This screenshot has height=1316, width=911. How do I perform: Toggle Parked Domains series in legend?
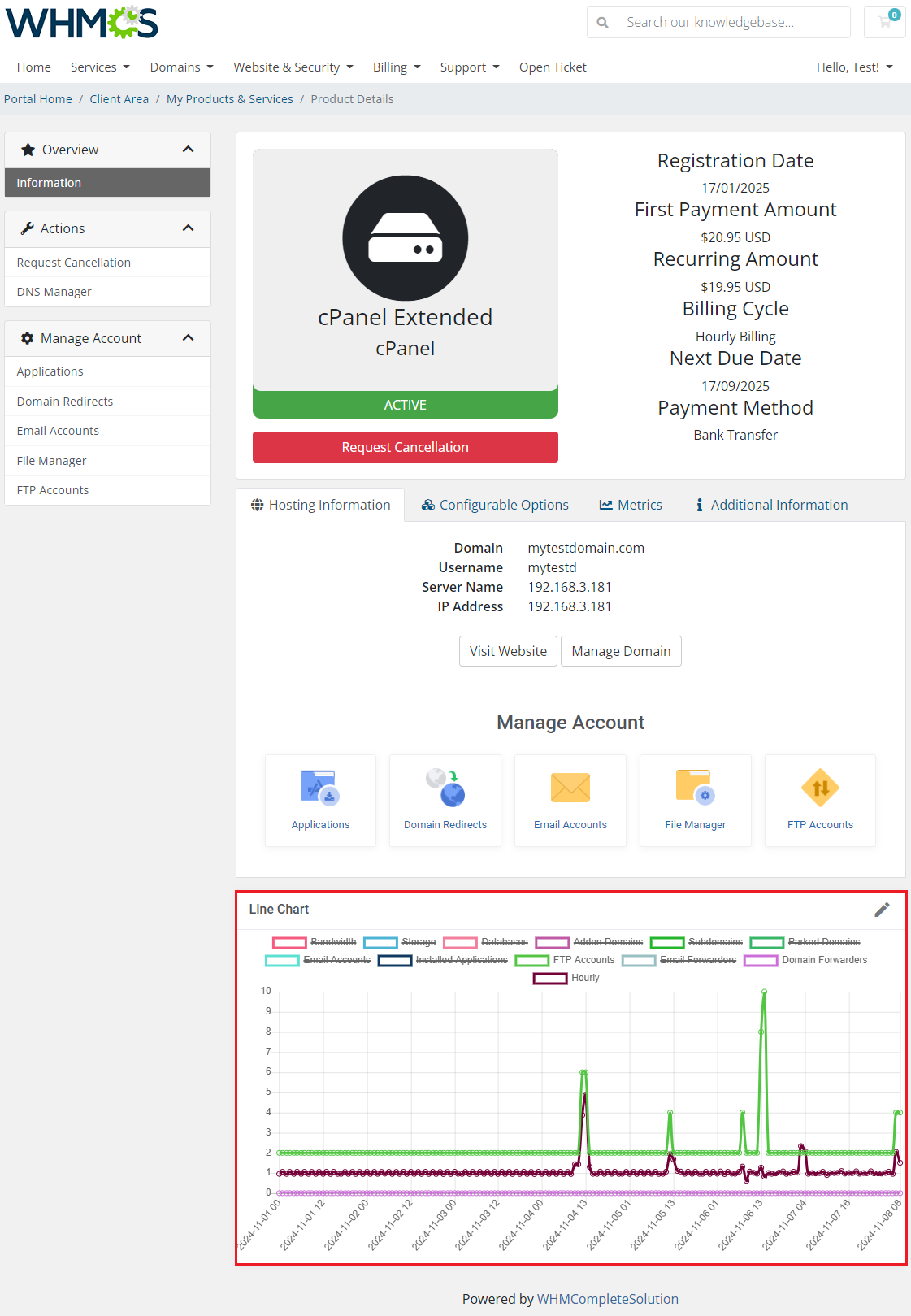point(805,942)
